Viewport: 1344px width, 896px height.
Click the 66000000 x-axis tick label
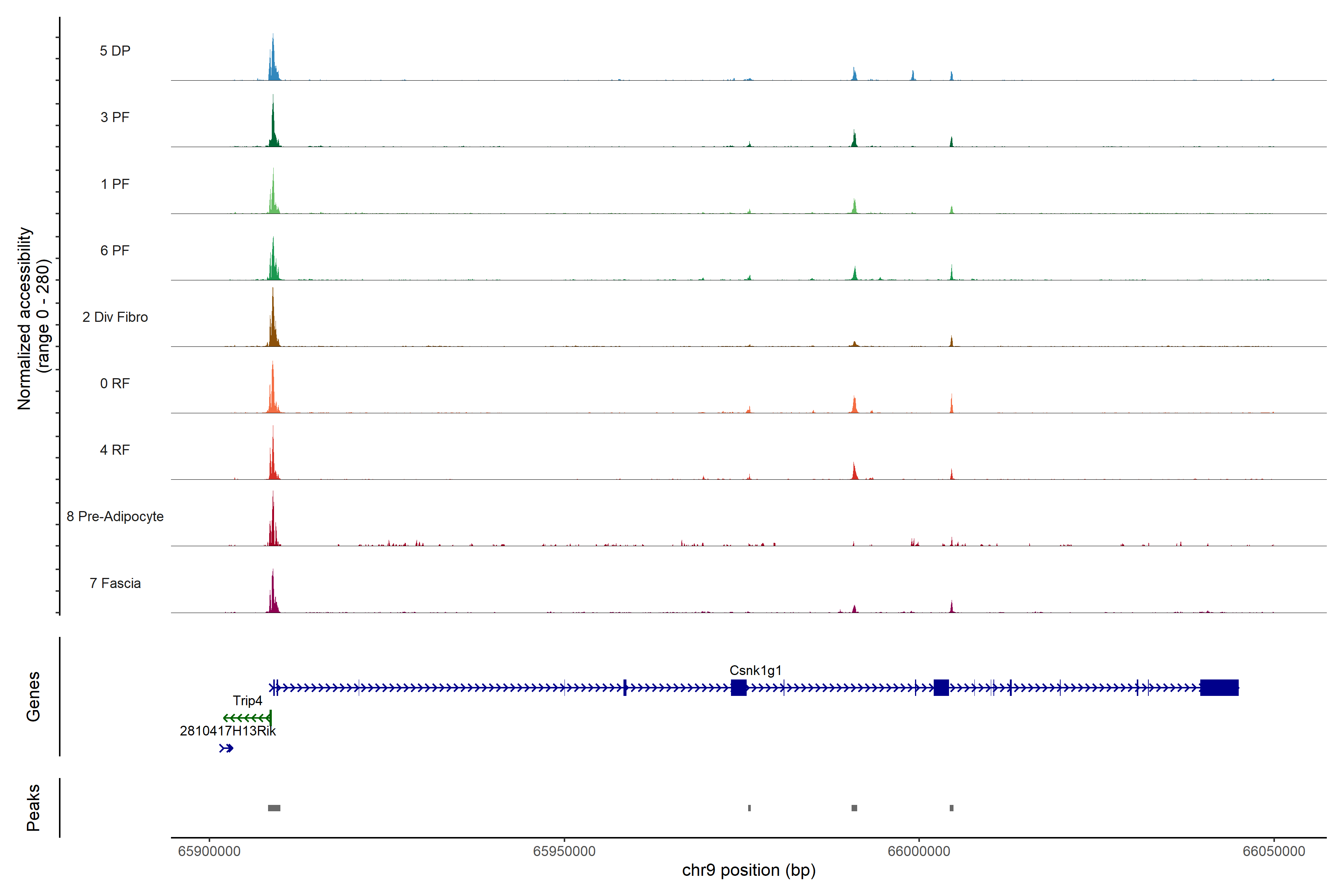(919, 852)
